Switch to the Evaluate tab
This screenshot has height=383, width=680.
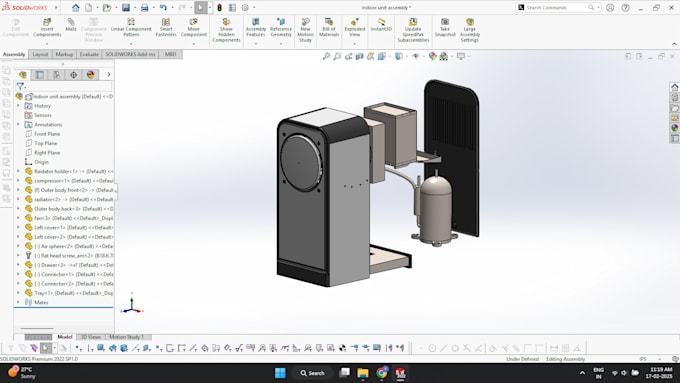pyautogui.click(x=89, y=54)
